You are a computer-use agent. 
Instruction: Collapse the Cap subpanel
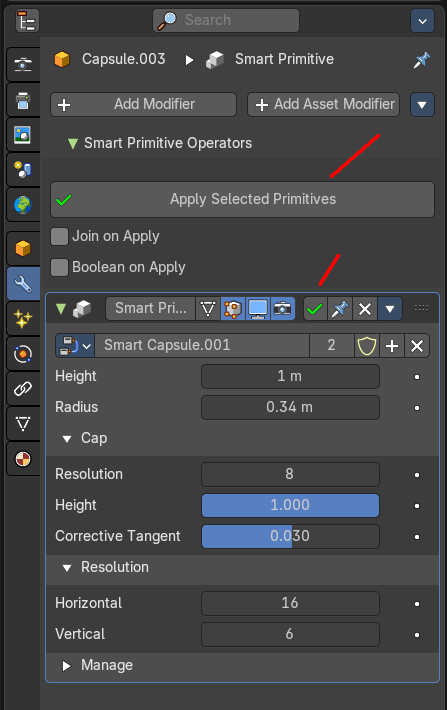point(67,439)
